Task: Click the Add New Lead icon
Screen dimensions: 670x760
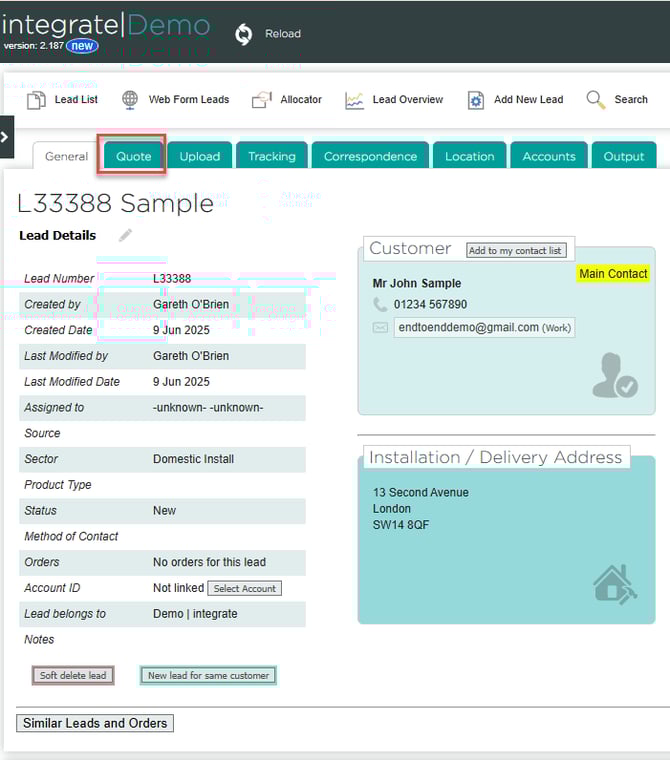Action: pos(476,100)
